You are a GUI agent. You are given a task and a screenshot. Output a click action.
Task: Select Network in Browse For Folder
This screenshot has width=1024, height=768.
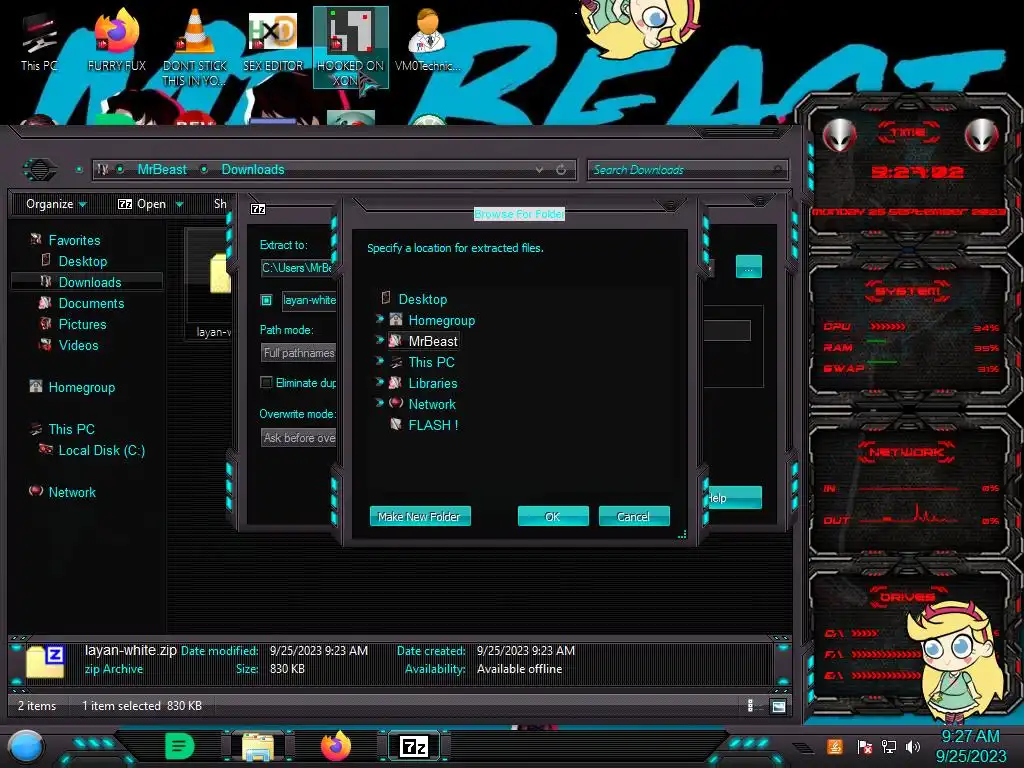432,404
